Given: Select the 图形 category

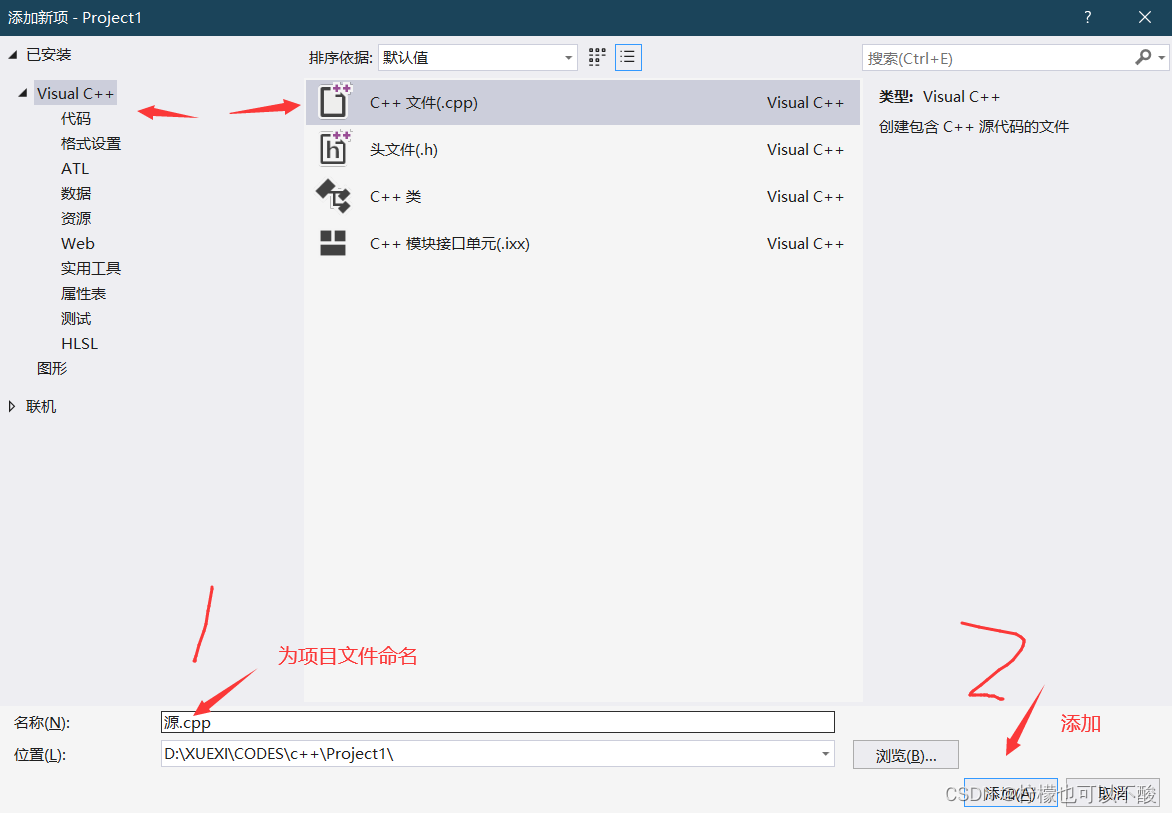Looking at the screenshot, I should (x=52, y=368).
